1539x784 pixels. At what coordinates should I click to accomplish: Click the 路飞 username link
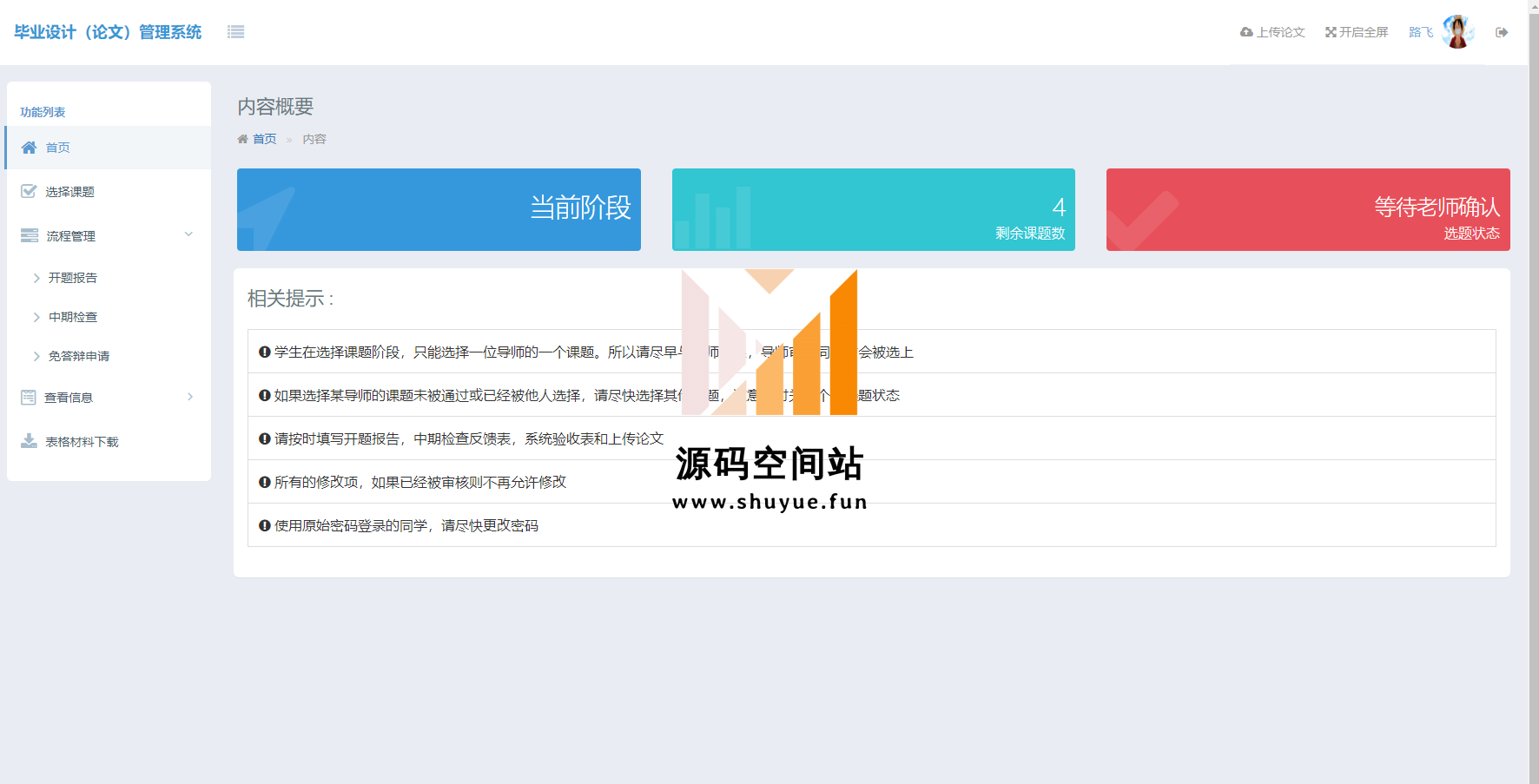[x=1420, y=32]
